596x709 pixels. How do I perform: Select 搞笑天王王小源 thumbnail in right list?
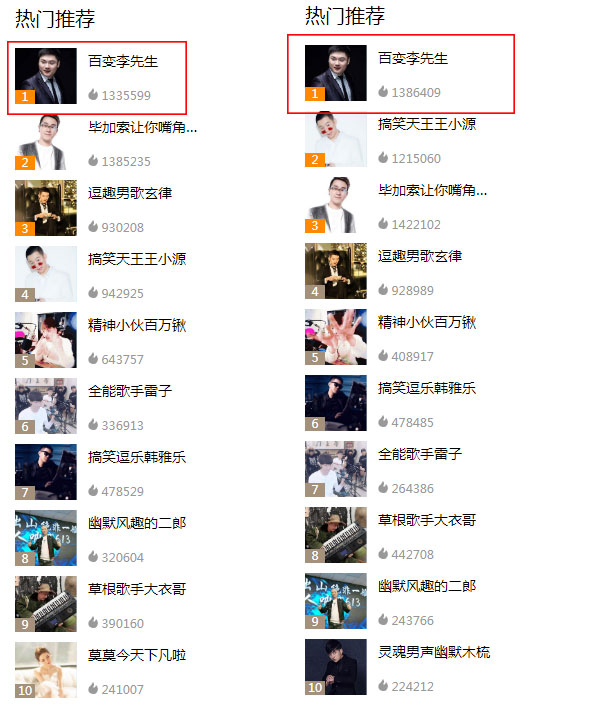336,139
